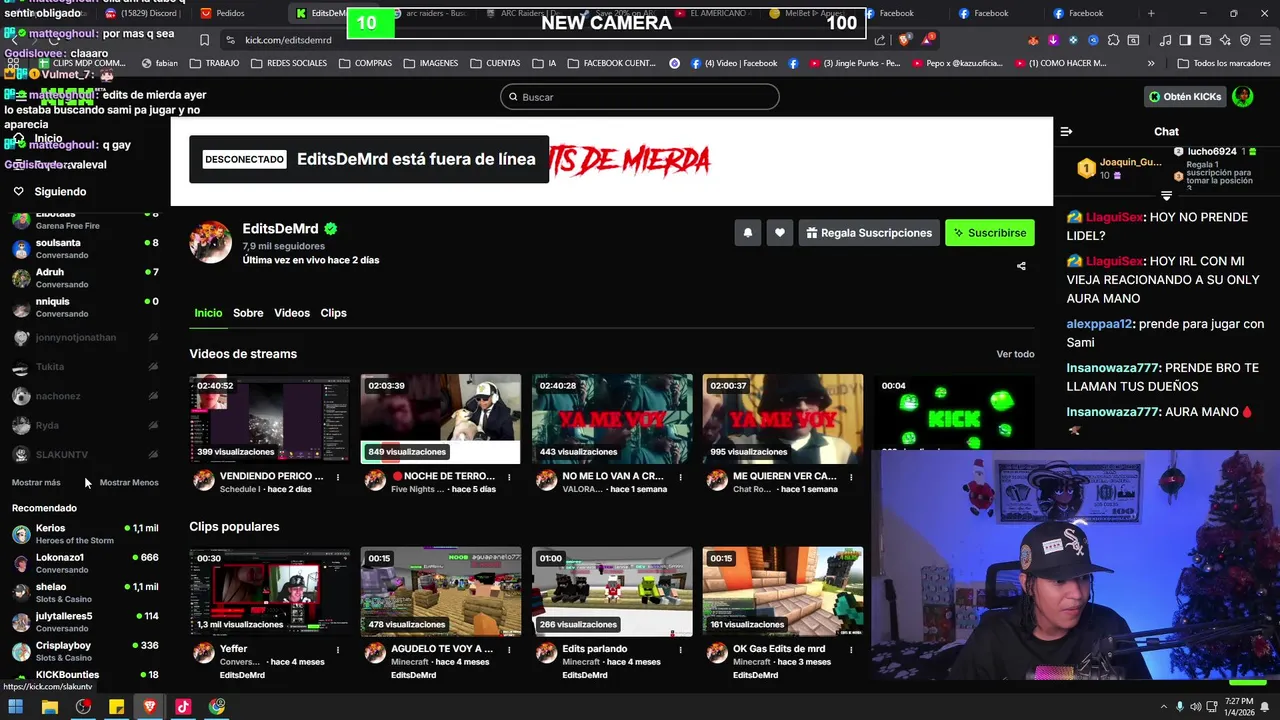Click Ver todo next to Videos de streams
This screenshot has height=720, width=1280.
point(1015,354)
